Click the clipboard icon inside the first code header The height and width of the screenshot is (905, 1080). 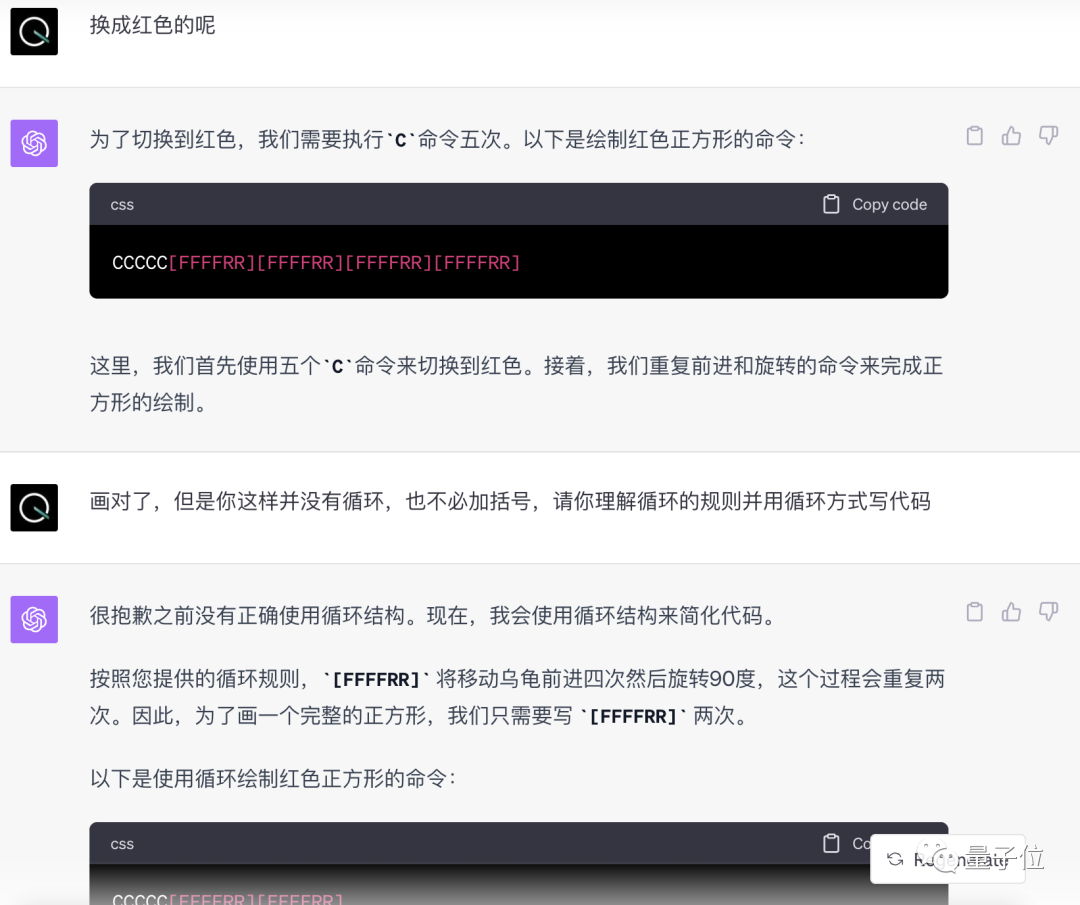pyautogui.click(x=831, y=203)
